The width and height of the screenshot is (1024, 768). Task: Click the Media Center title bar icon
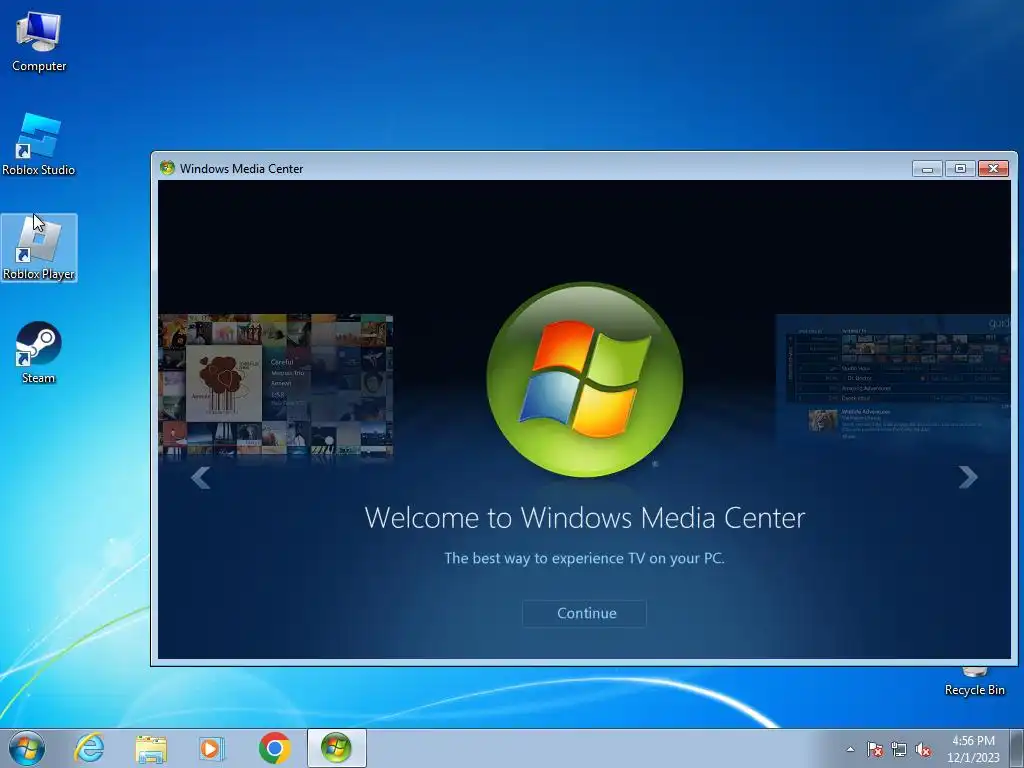[x=167, y=168]
